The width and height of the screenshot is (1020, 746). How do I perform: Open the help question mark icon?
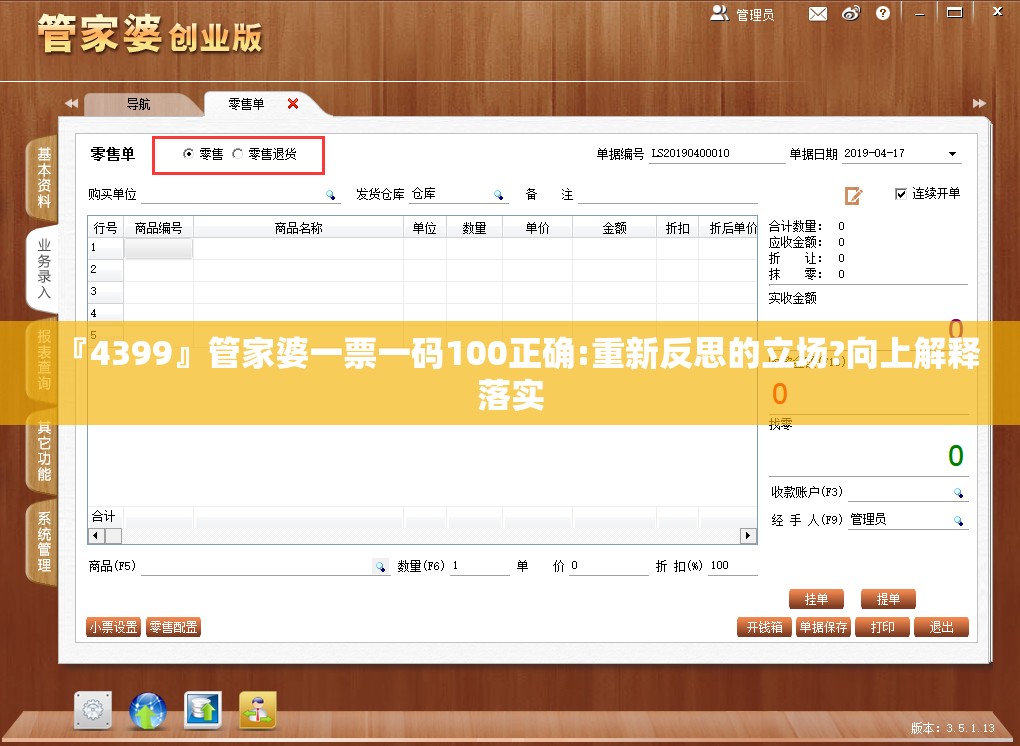[x=883, y=14]
